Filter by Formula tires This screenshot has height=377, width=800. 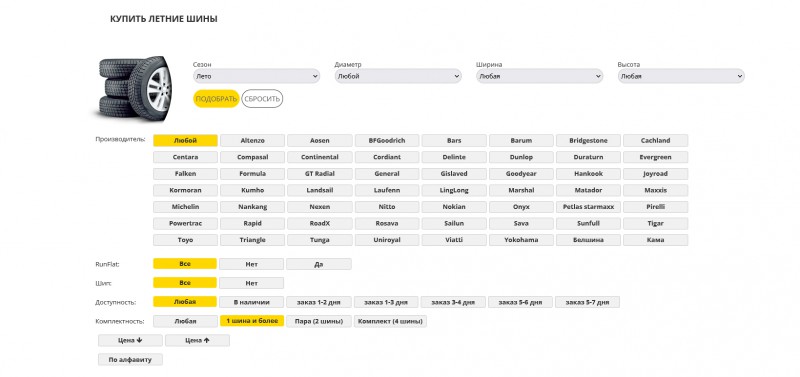click(253, 173)
